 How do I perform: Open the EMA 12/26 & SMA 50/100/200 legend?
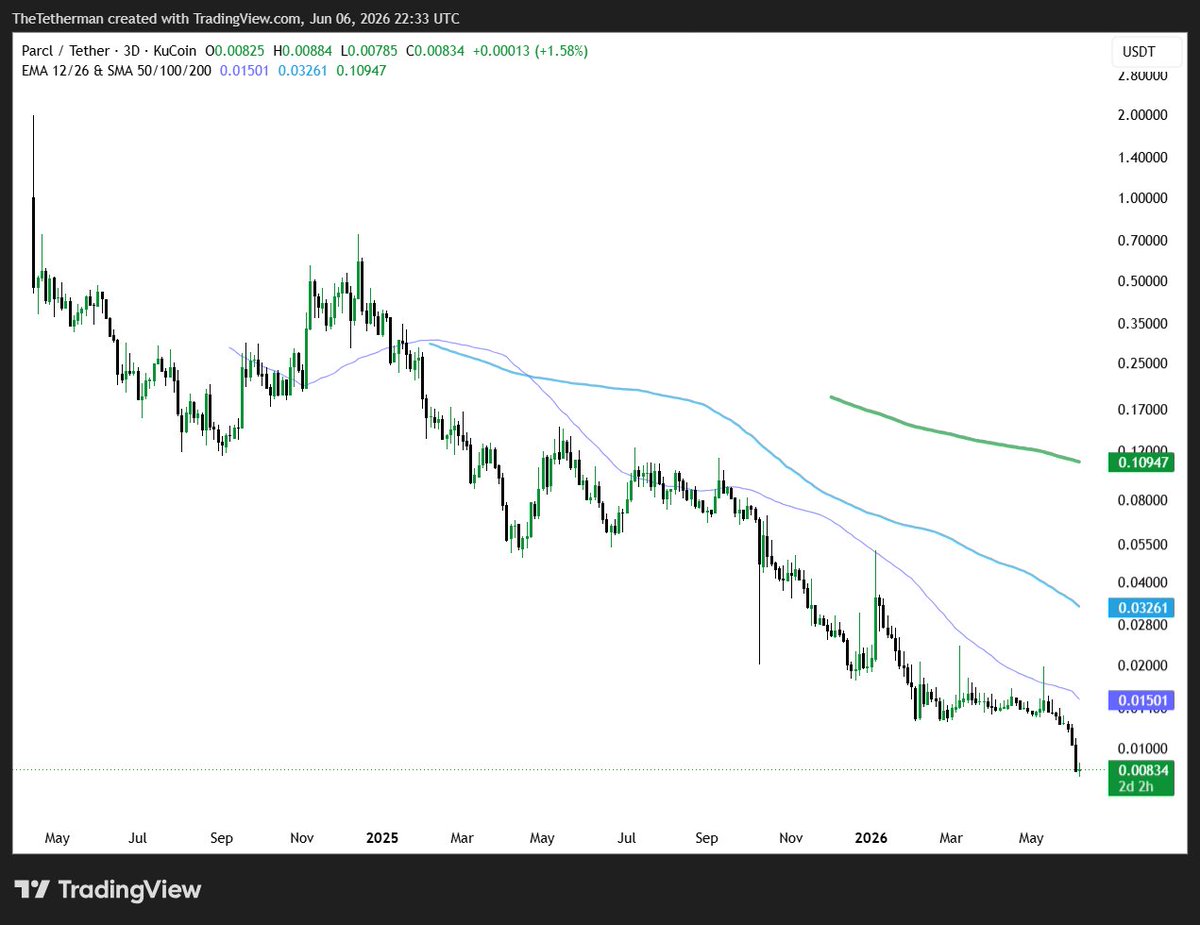point(116,70)
